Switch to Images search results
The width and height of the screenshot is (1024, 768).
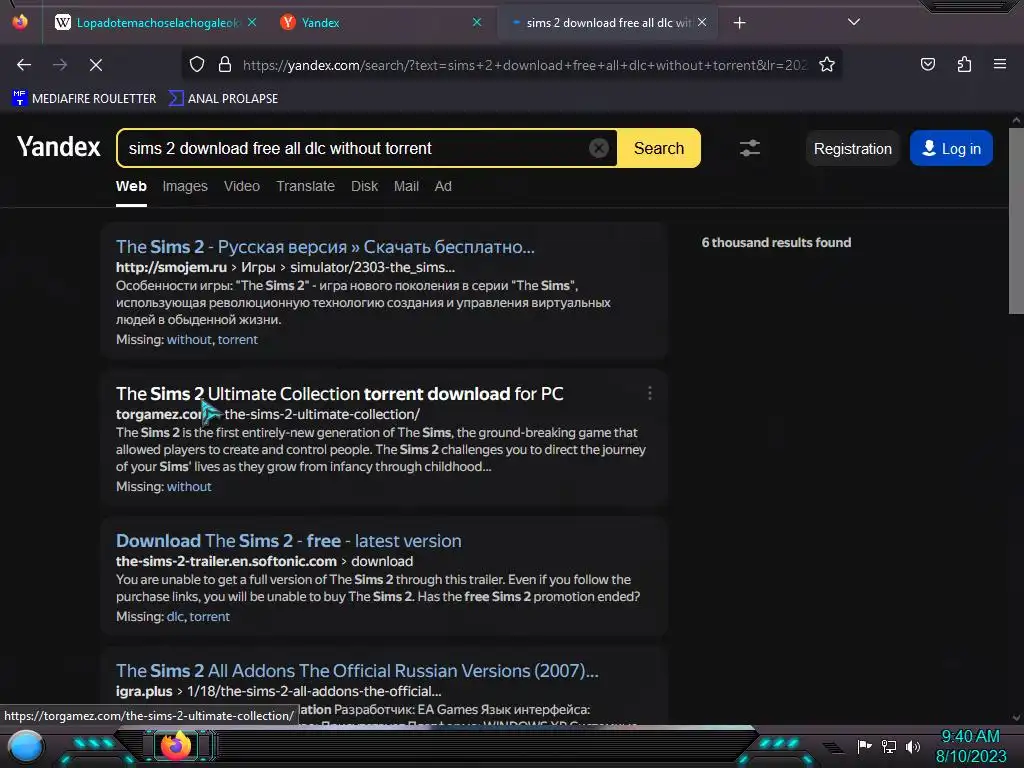[185, 186]
